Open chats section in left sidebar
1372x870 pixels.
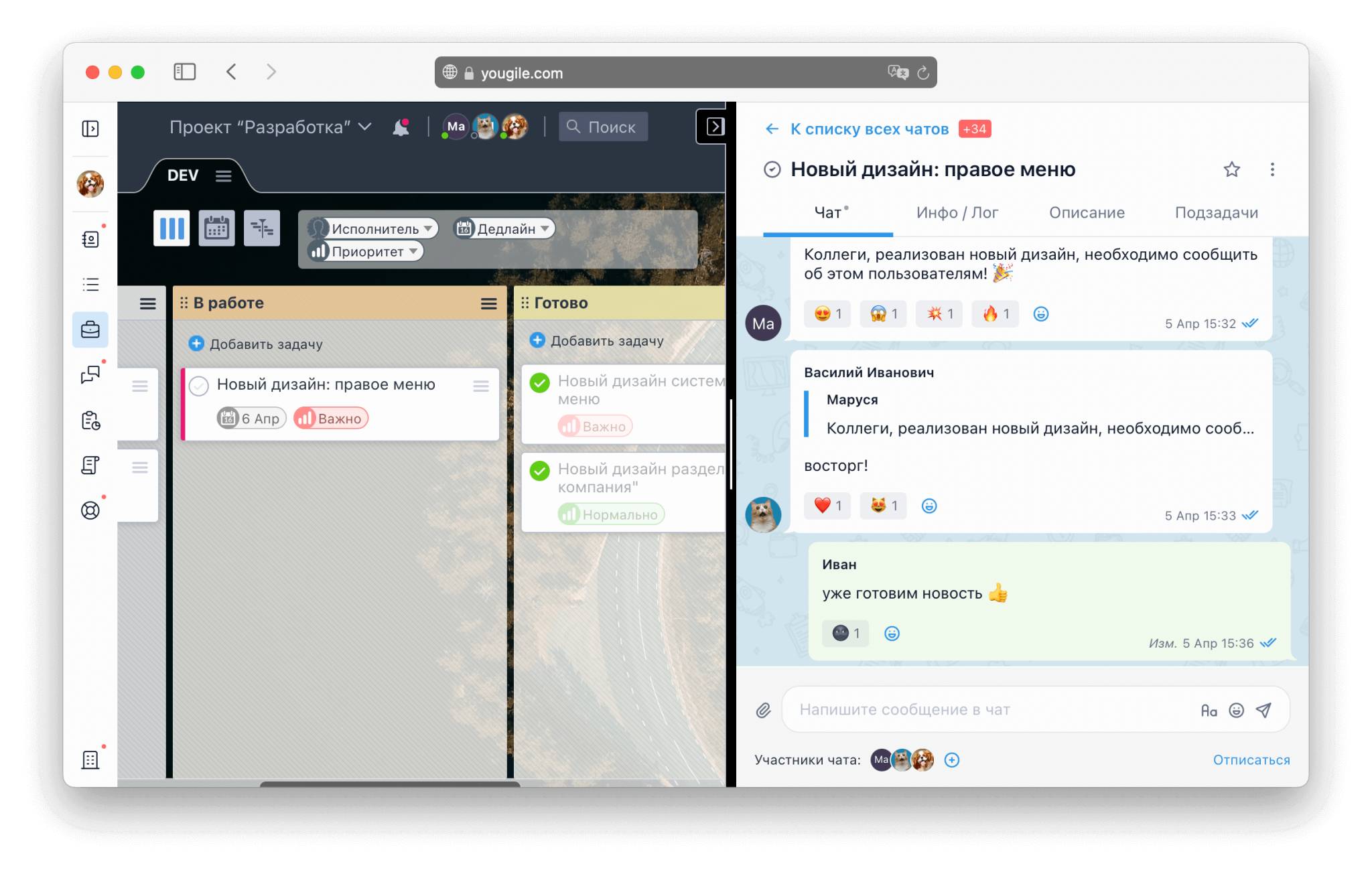tap(90, 374)
